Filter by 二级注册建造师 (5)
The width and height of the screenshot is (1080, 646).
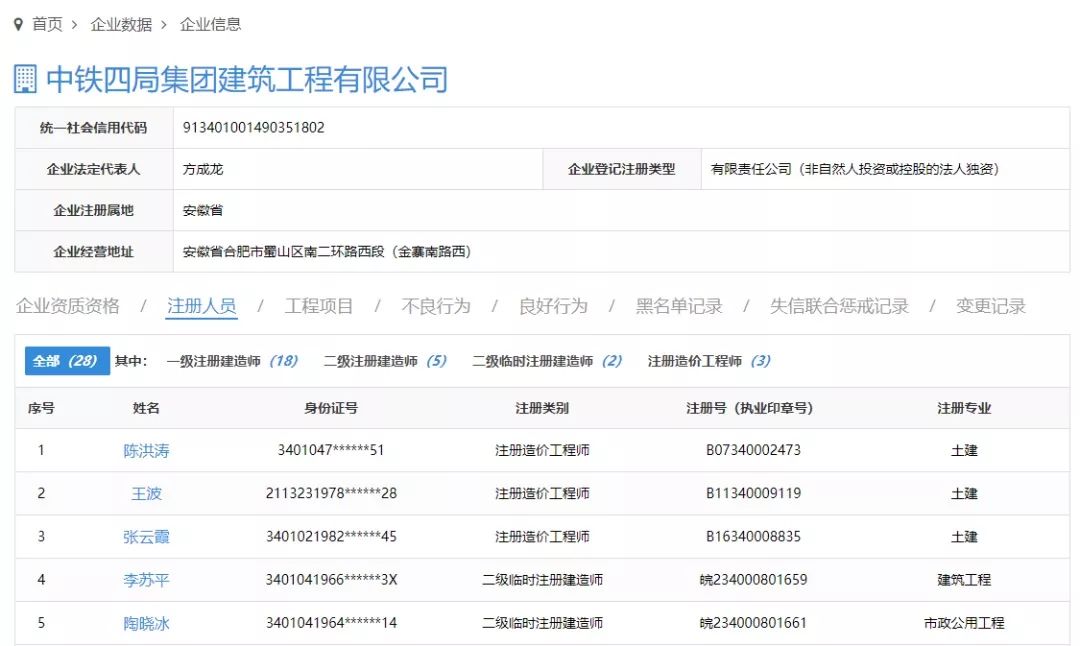tap(385, 361)
